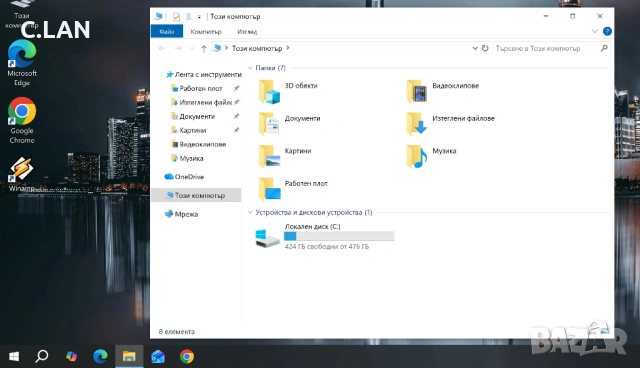Refresh the Този компютър view
This screenshot has width=640, height=368.
click(485, 48)
